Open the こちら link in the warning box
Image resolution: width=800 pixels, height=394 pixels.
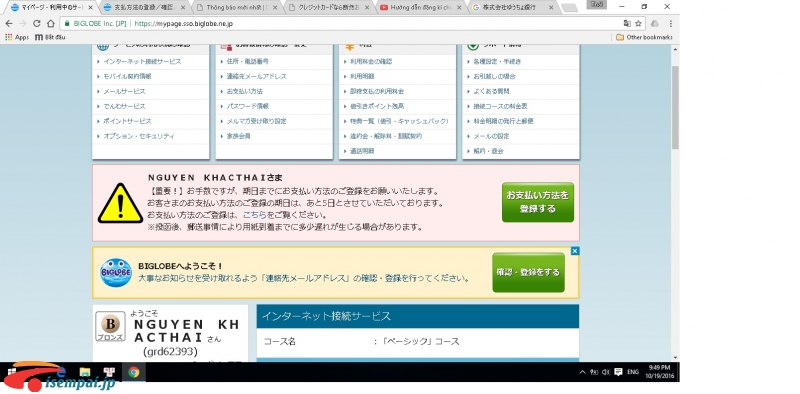click(254, 215)
